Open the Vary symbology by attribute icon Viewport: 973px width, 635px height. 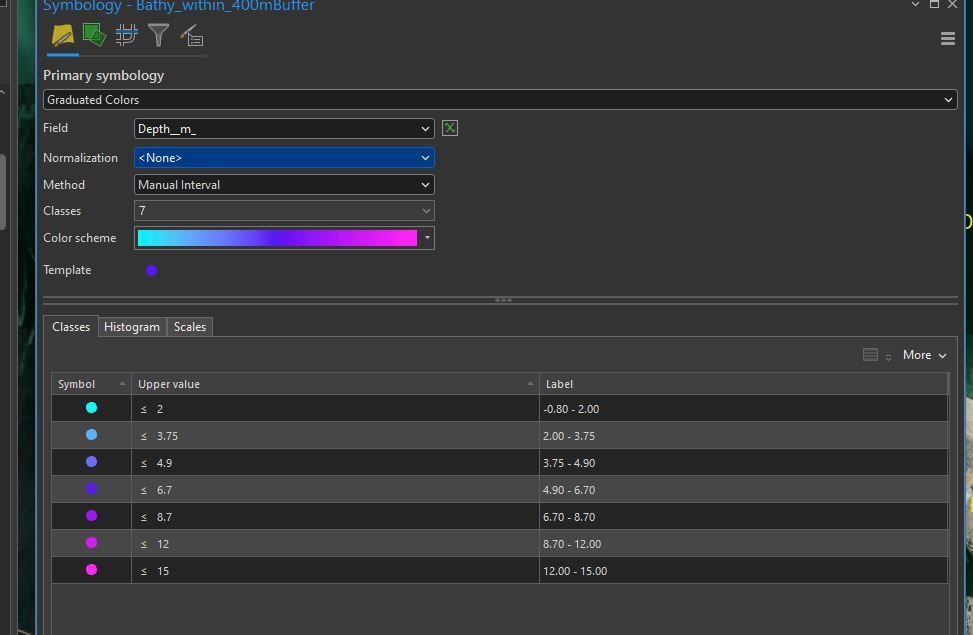94,35
